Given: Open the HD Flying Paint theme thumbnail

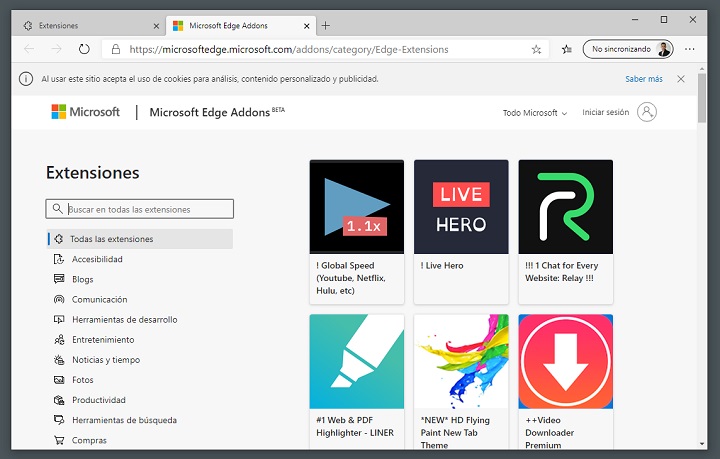Looking at the screenshot, I should (x=461, y=361).
